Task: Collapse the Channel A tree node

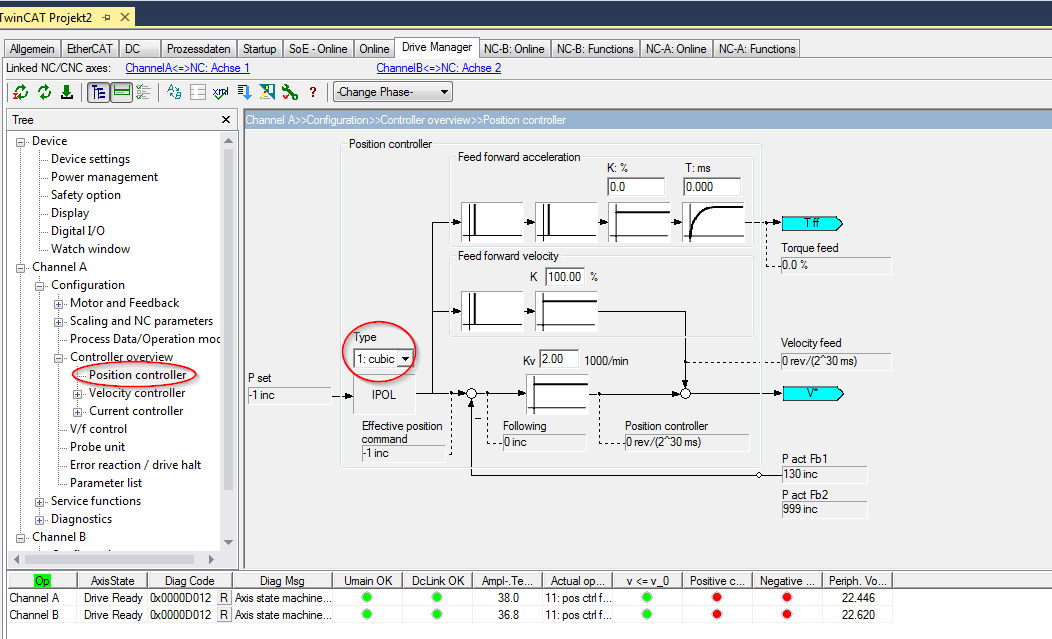Action: point(21,268)
